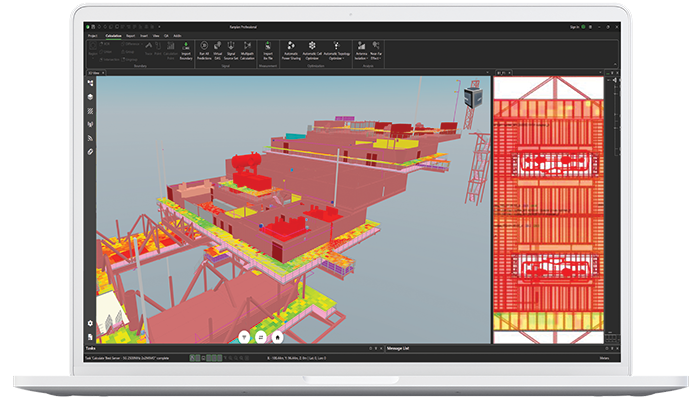Viewport: 700px width, 400px height.
Task: Open the Project menu tab
Action: [92, 36]
